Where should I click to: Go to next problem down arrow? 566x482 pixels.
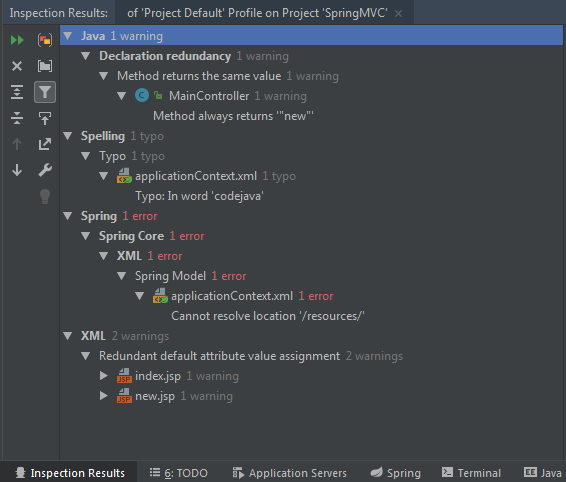click(x=17, y=170)
